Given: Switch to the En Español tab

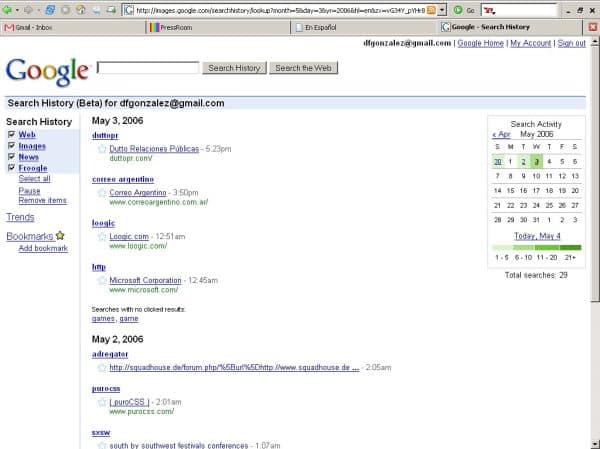Looking at the screenshot, I should (364, 27).
